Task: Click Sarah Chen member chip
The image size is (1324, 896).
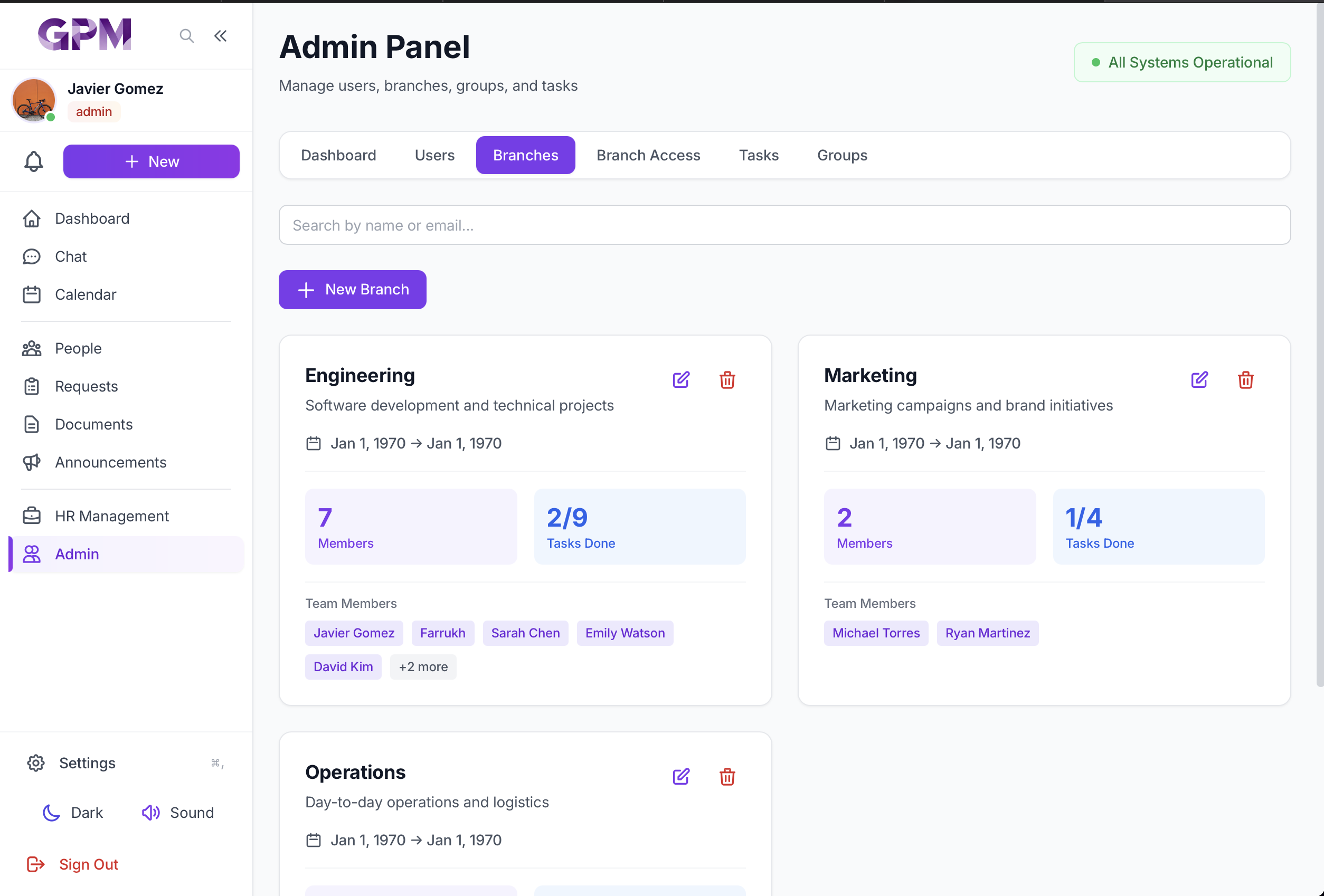Action: click(525, 633)
